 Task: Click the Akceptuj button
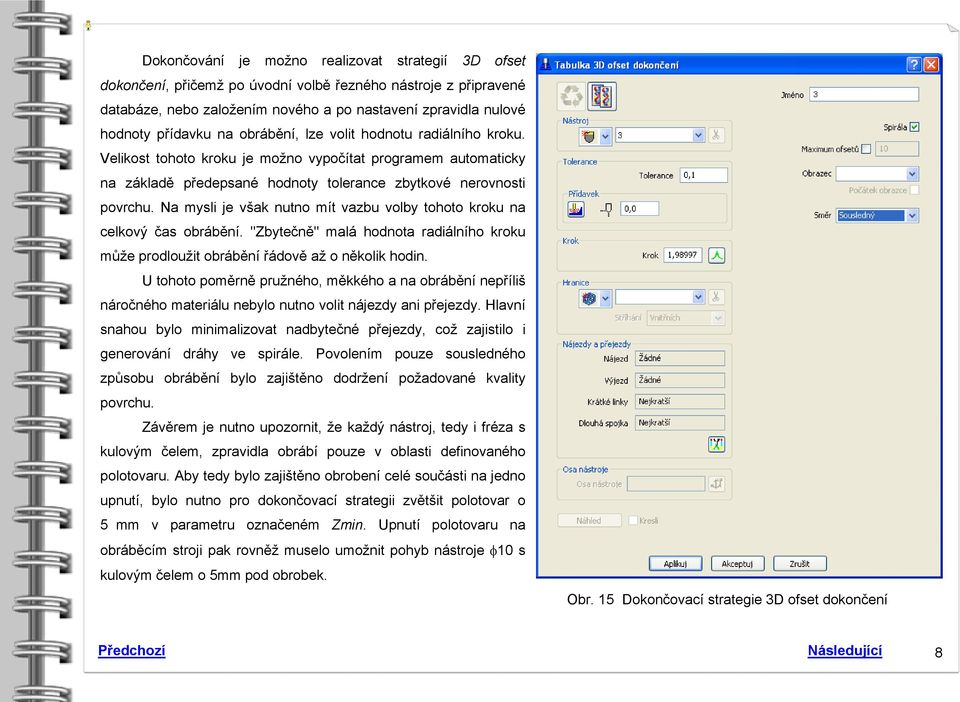point(737,564)
